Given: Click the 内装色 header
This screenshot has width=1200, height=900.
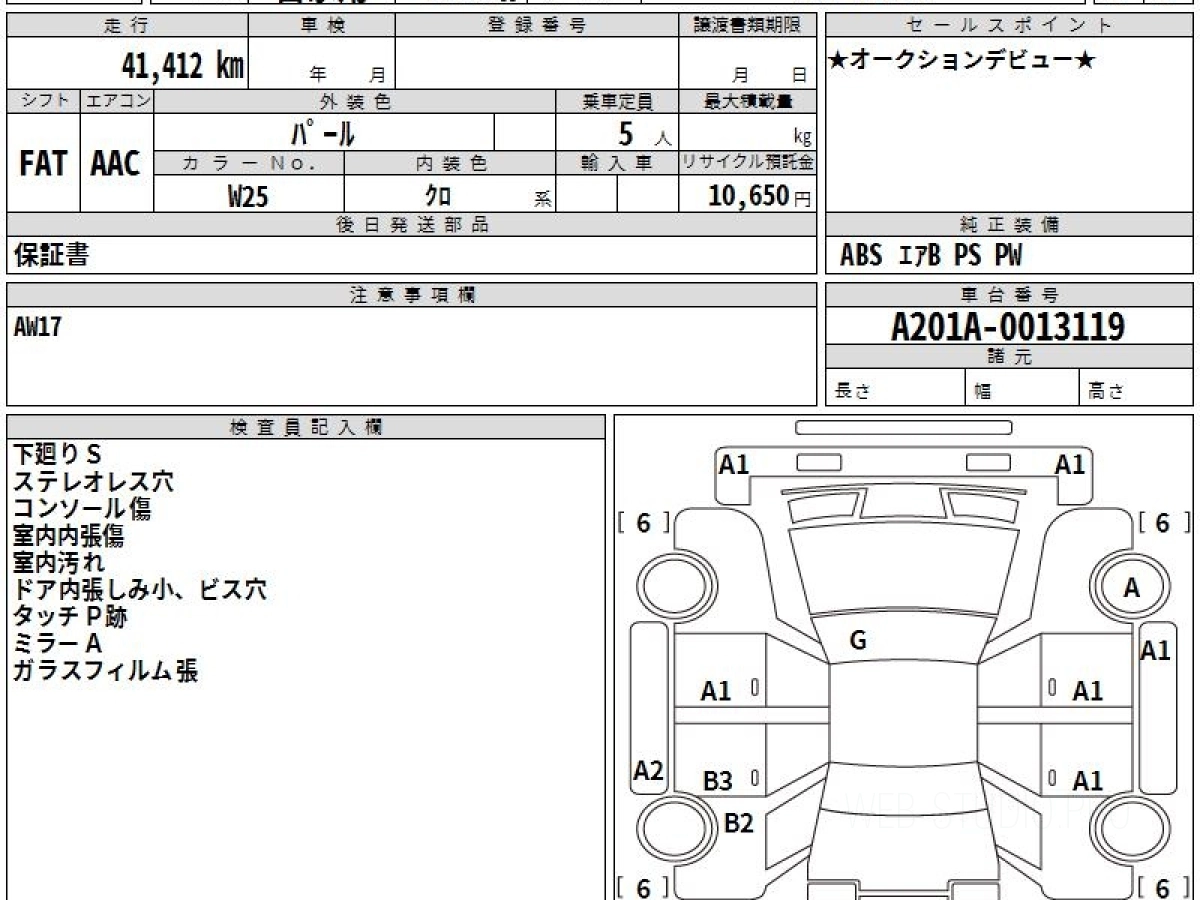Looking at the screenshot, I should 450,164.
